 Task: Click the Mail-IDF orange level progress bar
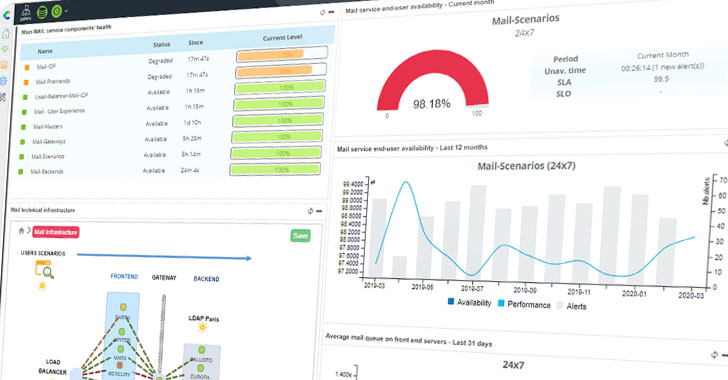[x=282, y=54]
